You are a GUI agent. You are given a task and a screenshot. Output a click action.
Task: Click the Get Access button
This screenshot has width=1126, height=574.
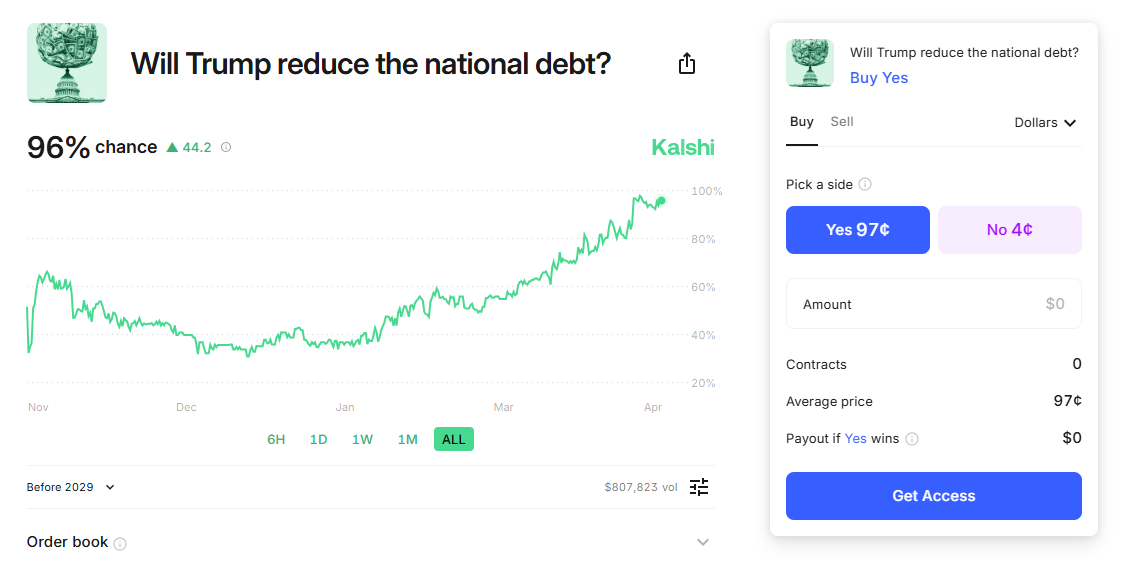(x=934, y=496)
